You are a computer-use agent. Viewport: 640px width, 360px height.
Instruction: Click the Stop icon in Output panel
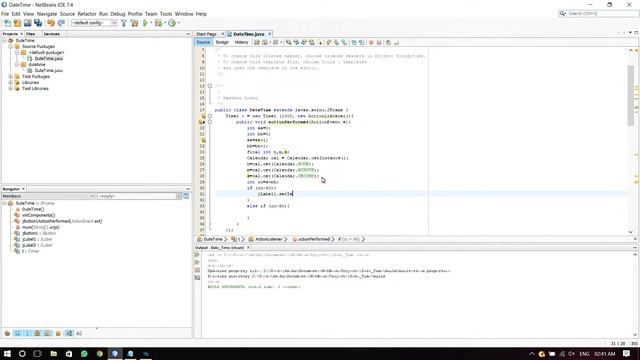[197, 270]
